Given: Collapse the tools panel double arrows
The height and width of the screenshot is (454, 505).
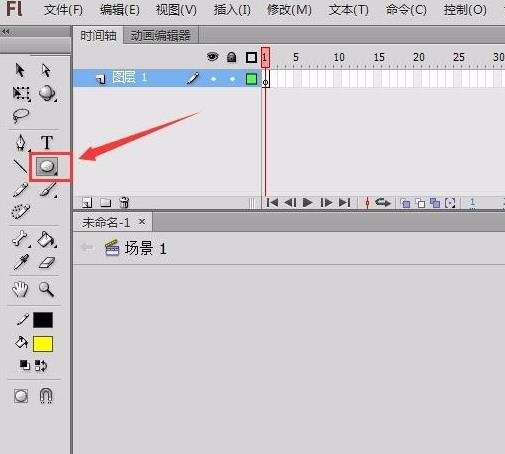Looking at the screenshot, I should 5,32.
